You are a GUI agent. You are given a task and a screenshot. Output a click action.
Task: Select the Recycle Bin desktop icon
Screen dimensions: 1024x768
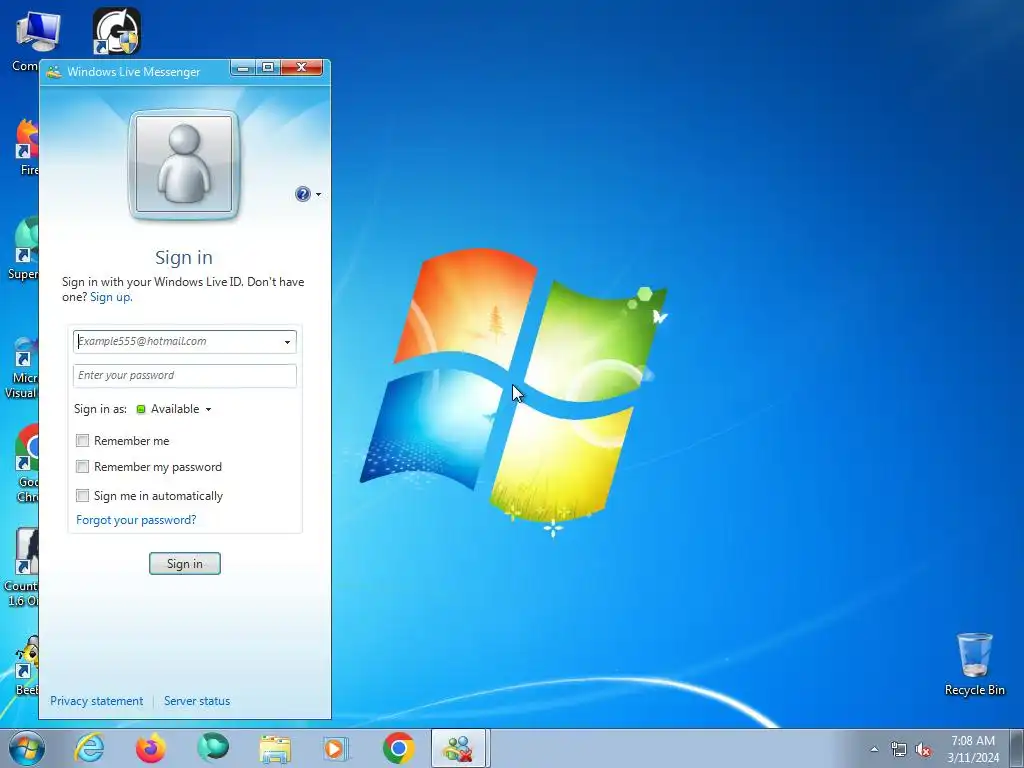974,664
